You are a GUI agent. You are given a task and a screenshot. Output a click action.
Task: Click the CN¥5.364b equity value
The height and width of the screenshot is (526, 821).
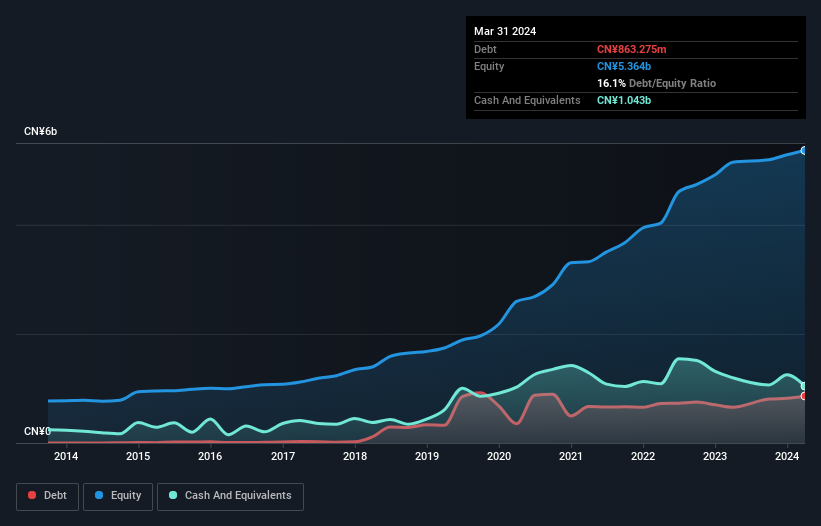coord(624,66)
